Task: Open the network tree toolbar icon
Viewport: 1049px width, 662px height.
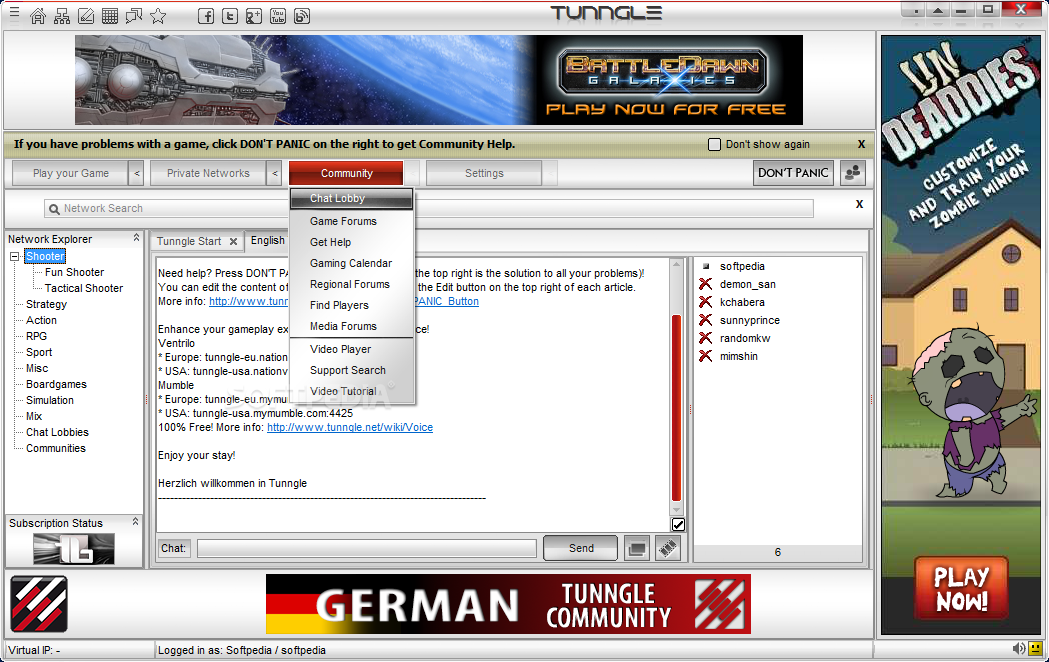Action: click(62, 16)
